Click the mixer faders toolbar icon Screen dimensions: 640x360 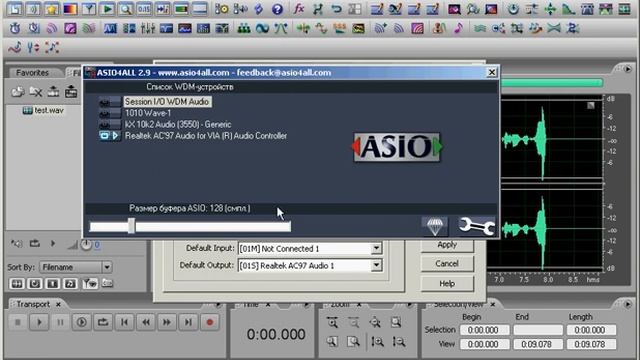(147, 28)
